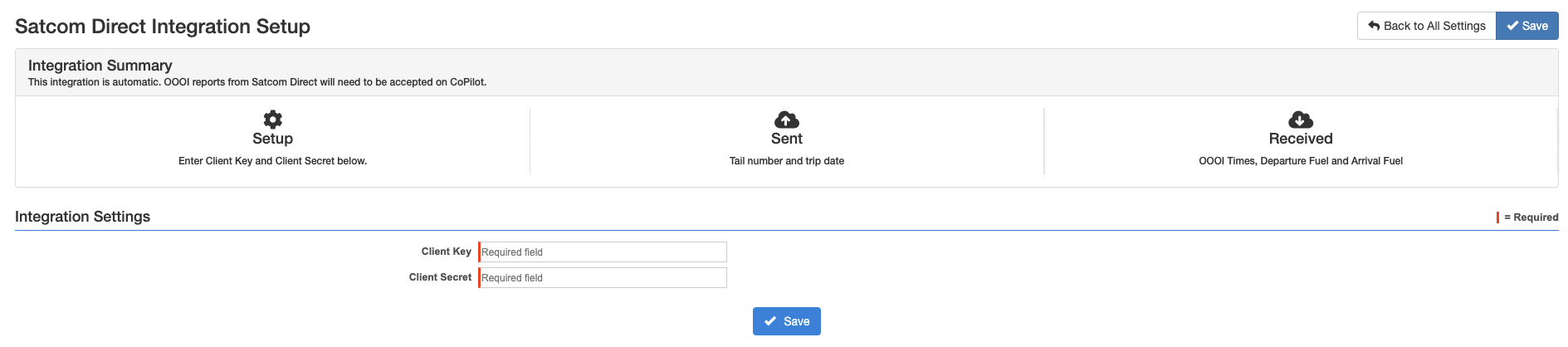
Task: Click the back arrow icon in Back to All Settings
Action: tap(1374, 26)
